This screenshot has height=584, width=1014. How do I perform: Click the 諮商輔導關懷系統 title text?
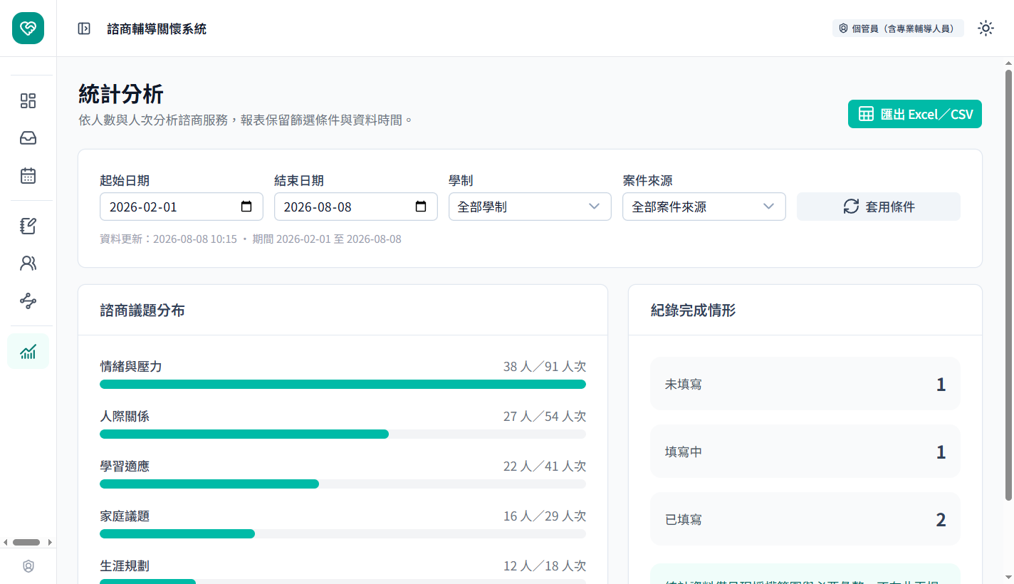coord(156,29)
